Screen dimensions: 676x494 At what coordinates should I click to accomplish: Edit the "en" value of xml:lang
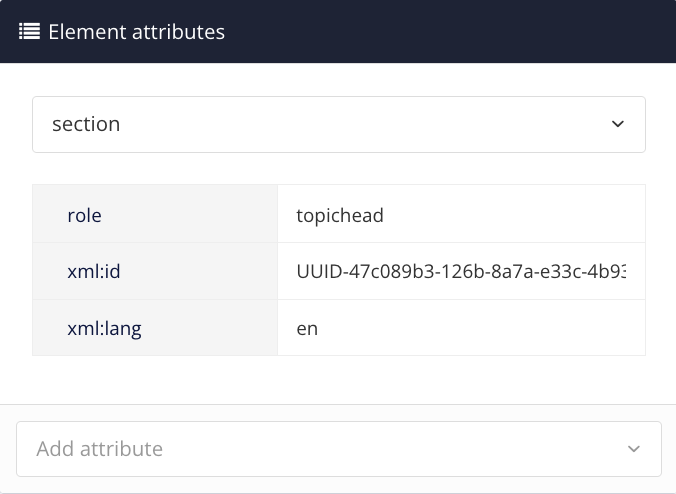(x=460, y=327)
